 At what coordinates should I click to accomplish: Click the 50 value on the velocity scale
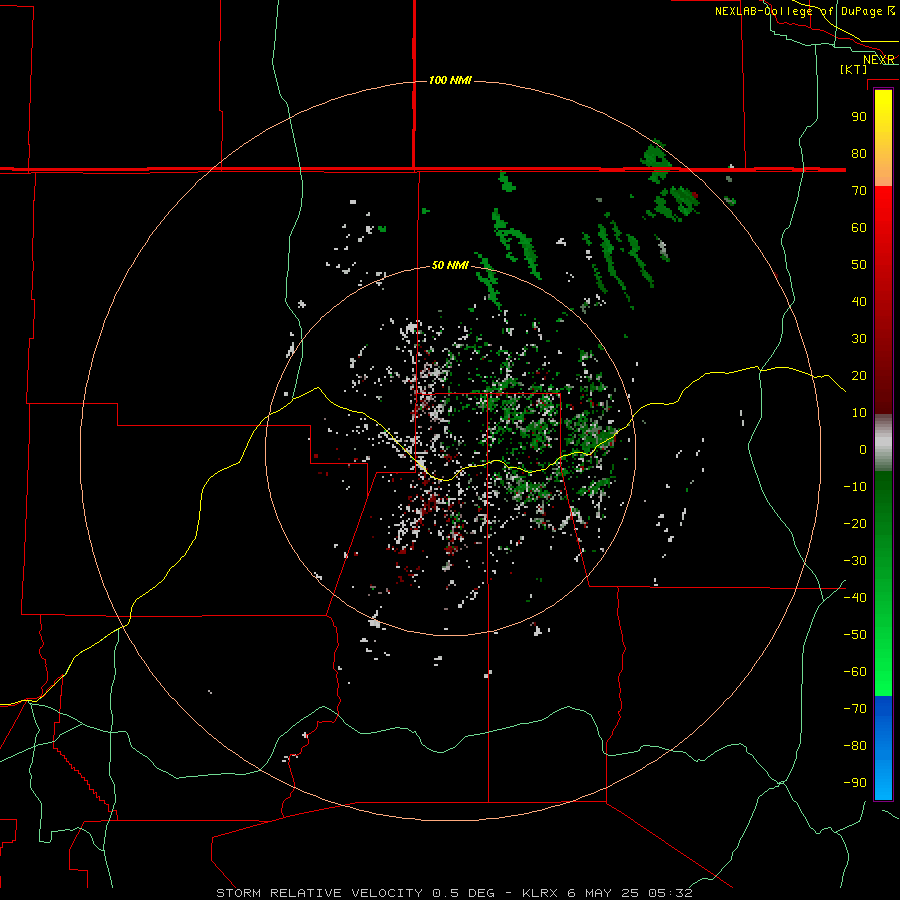point(859,265)
